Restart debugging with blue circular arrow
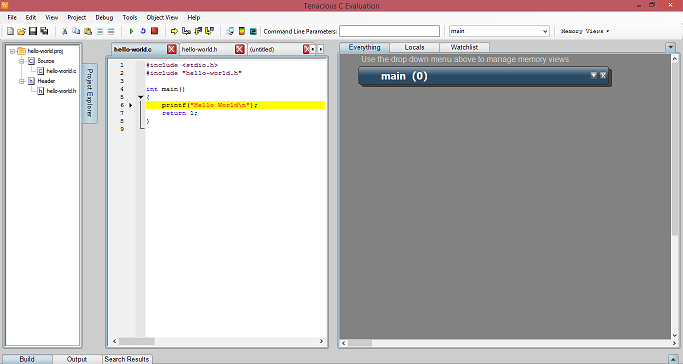 [x=142, y=31]
